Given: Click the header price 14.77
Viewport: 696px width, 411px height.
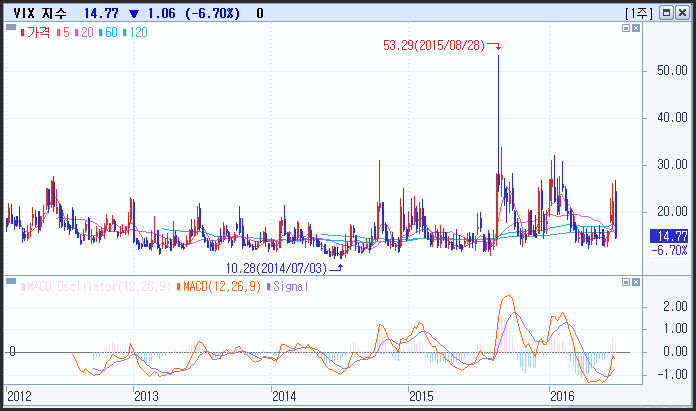Looking at the screenshot, I should tap(101, 13).
